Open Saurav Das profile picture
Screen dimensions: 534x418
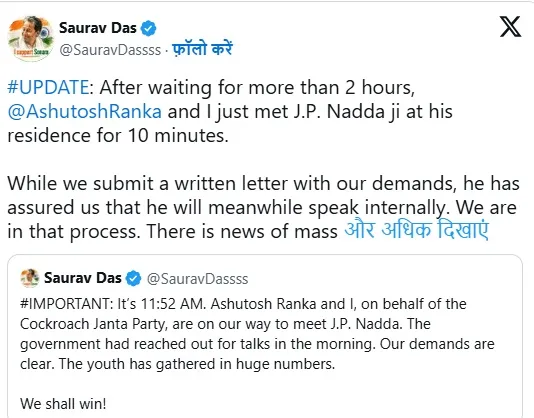point(31,38)
